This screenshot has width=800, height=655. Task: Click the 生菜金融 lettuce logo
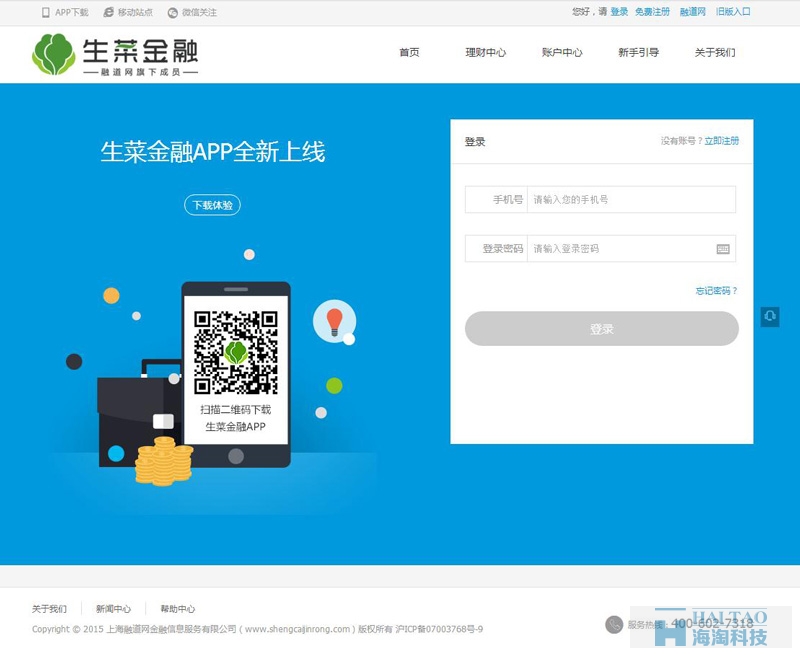tap(54, 54)
